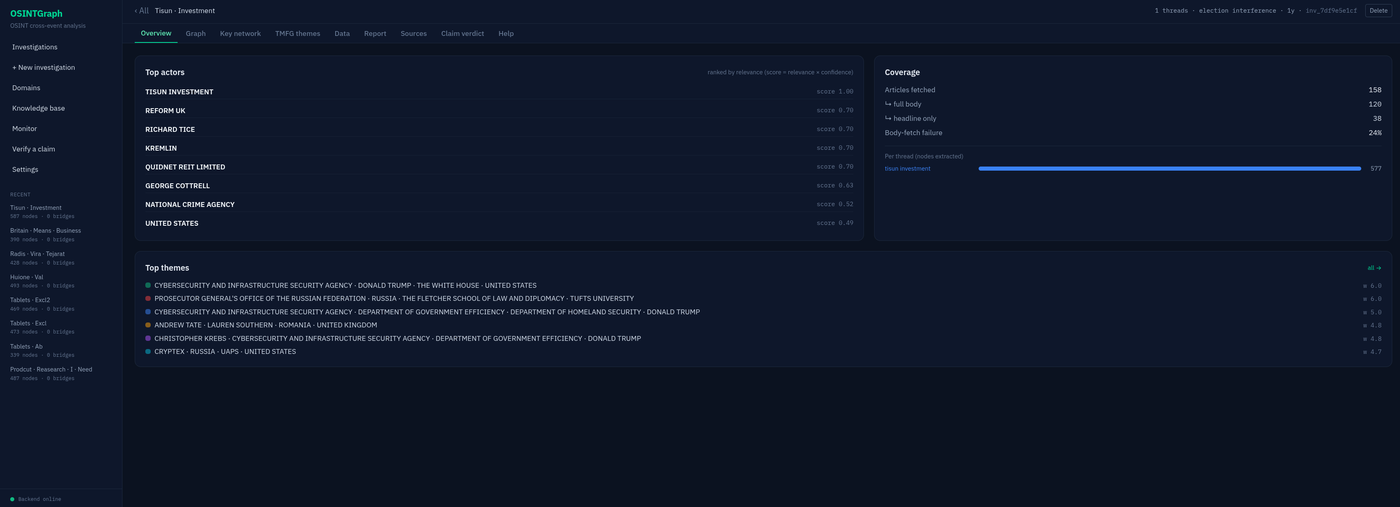Delete this investigation with Delete button
The height and width of the screenshot is (507, 1400).
[1378, 10]
